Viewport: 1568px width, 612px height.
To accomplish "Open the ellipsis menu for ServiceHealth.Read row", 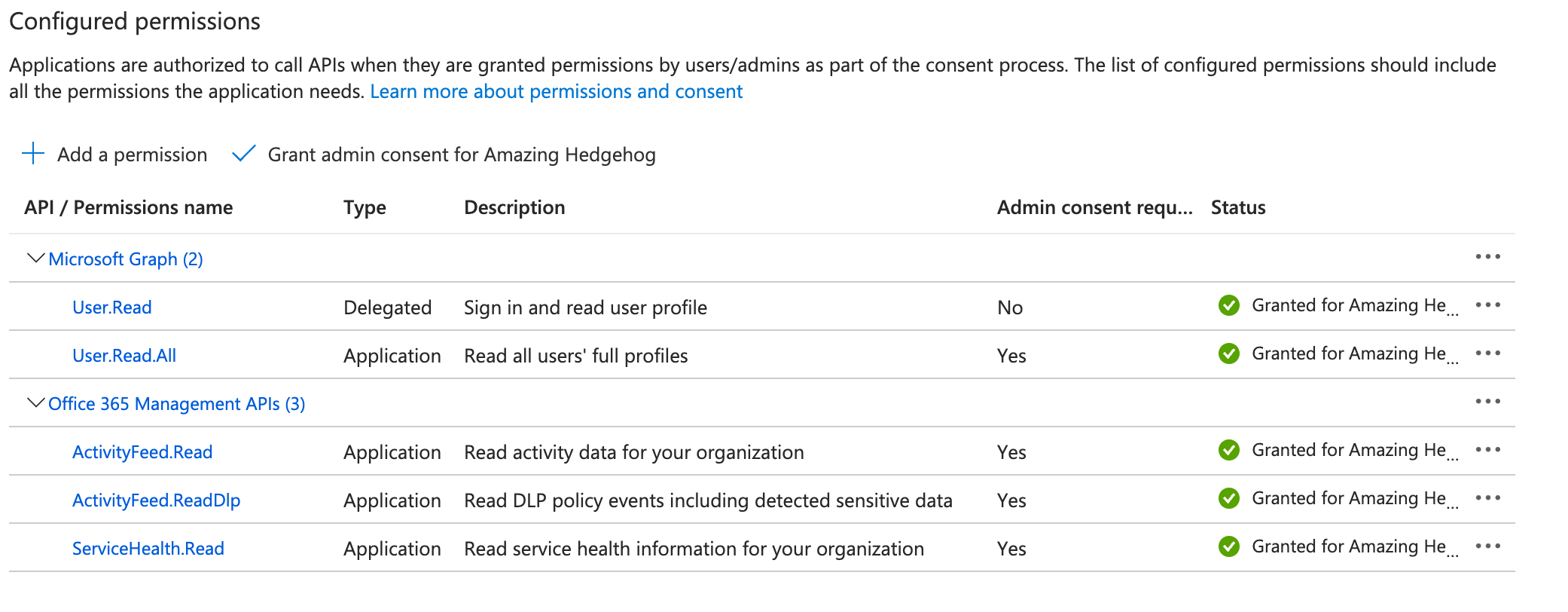I will (x=1487, y=546).
